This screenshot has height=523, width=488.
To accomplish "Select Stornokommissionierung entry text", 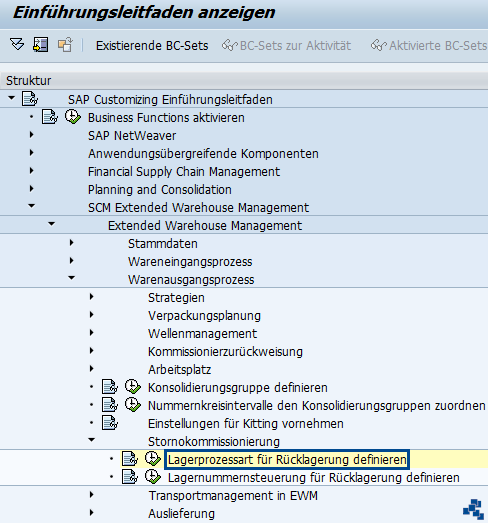I will point(214,442).
